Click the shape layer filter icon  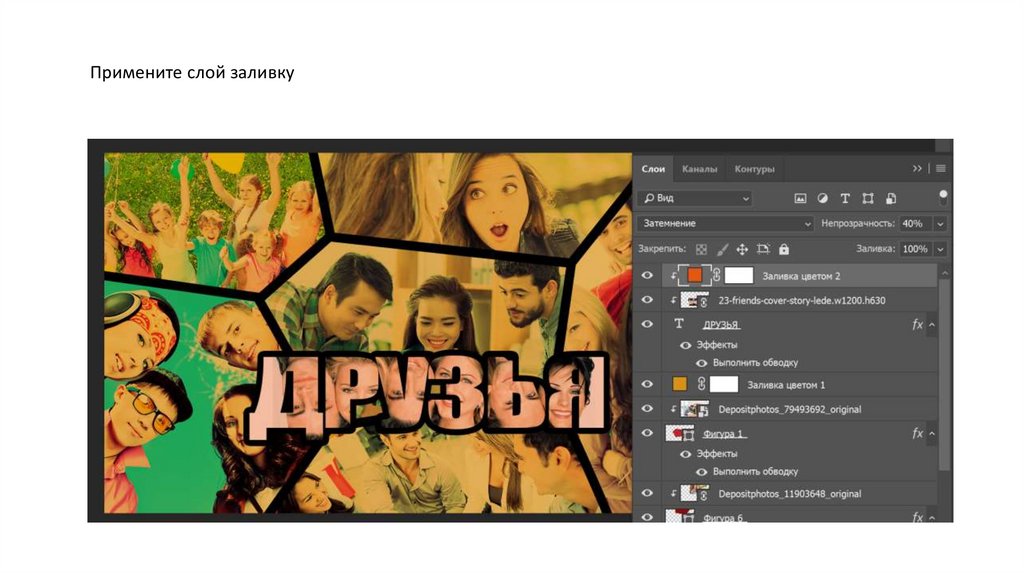click(868, 199)
